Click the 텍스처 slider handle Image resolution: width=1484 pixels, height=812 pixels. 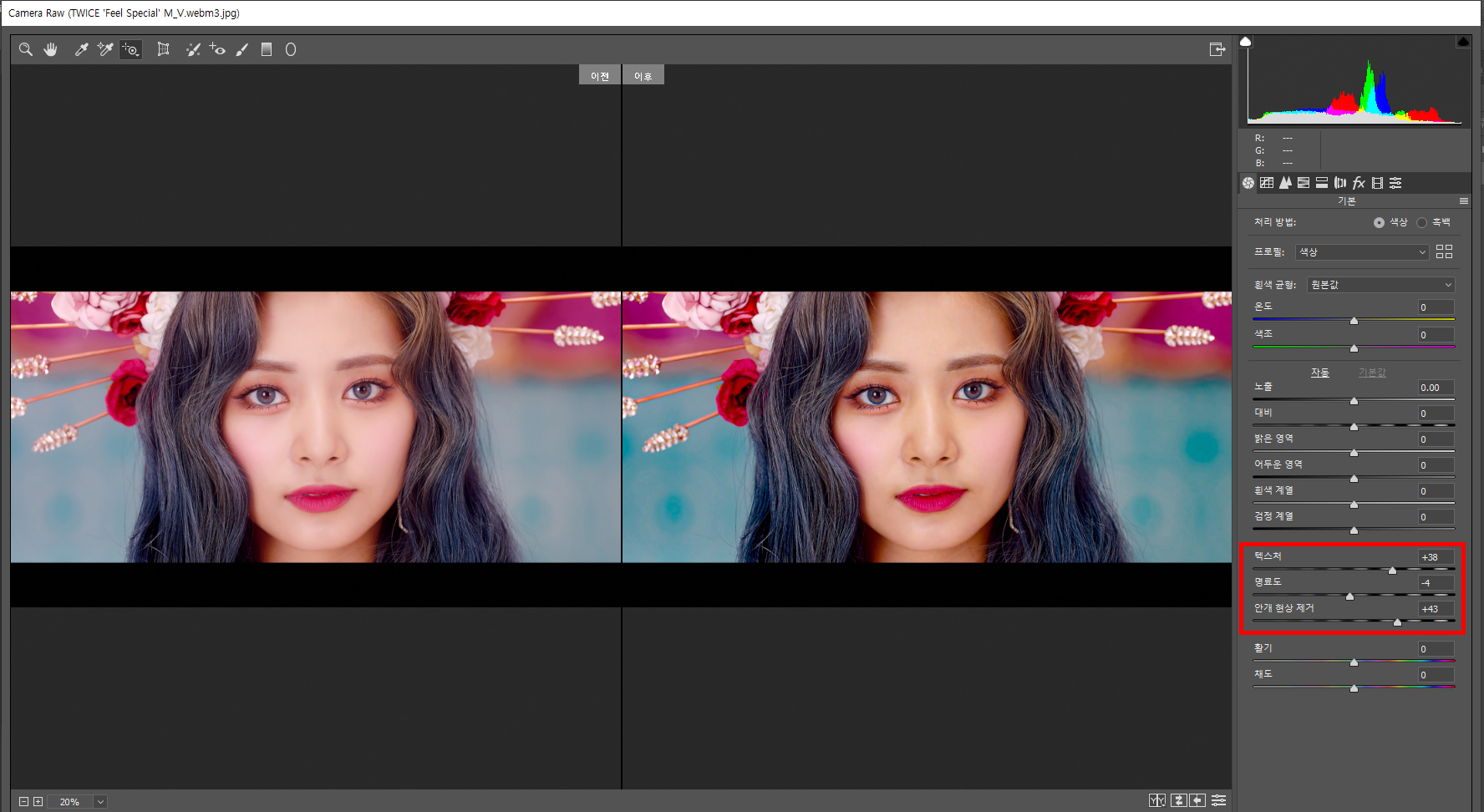1392,571
